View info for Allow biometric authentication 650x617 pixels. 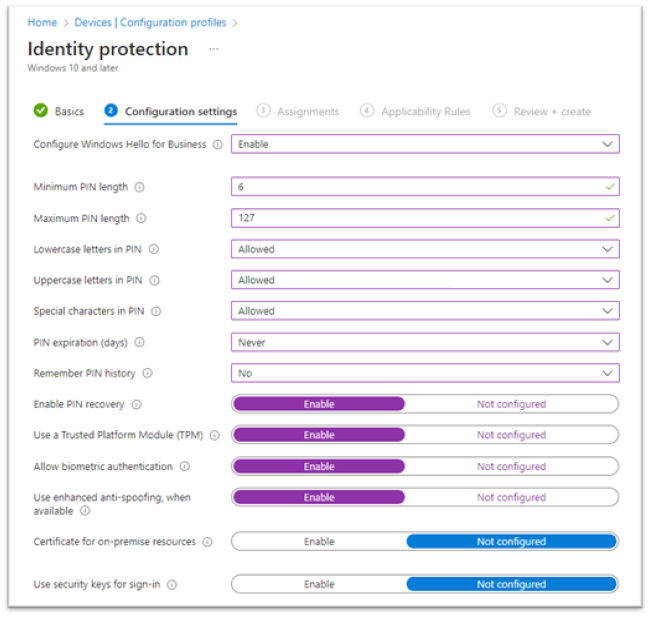coord(185,466)
